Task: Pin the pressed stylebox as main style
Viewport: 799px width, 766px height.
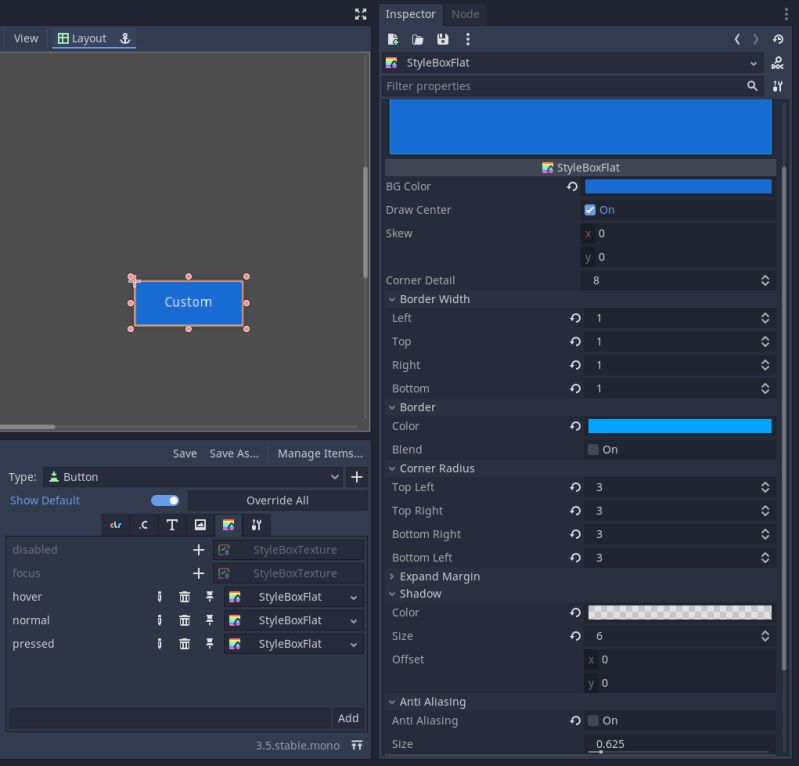Action: pyautogui.click(x=209, y=644)
